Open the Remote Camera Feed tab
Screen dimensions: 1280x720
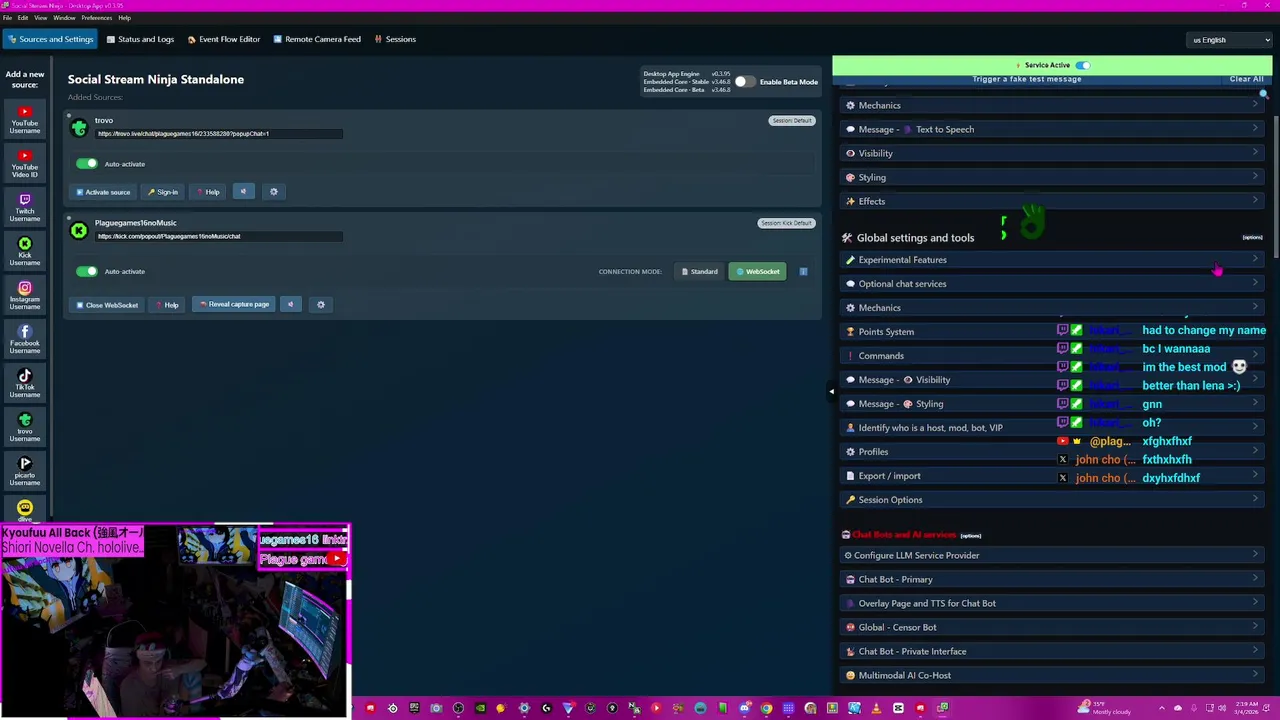316,39
